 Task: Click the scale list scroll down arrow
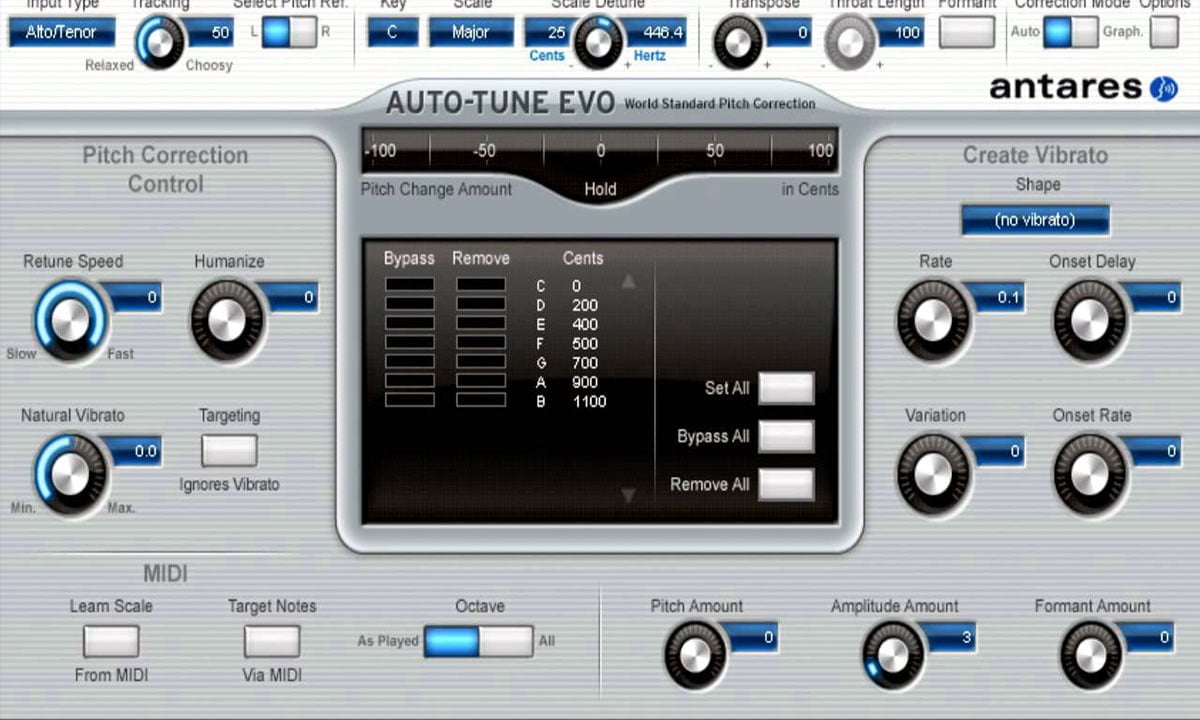pyautogui.click(x=628, y=495)
